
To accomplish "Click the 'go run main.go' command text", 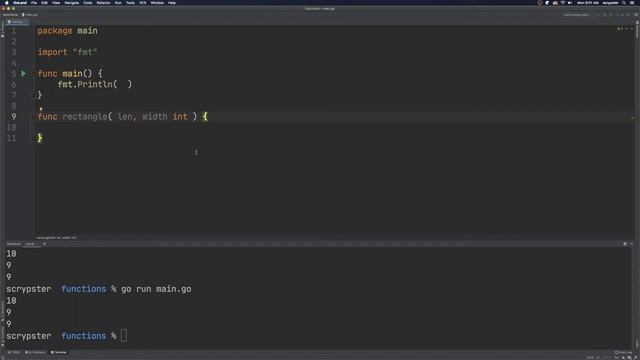I will 156,289.
